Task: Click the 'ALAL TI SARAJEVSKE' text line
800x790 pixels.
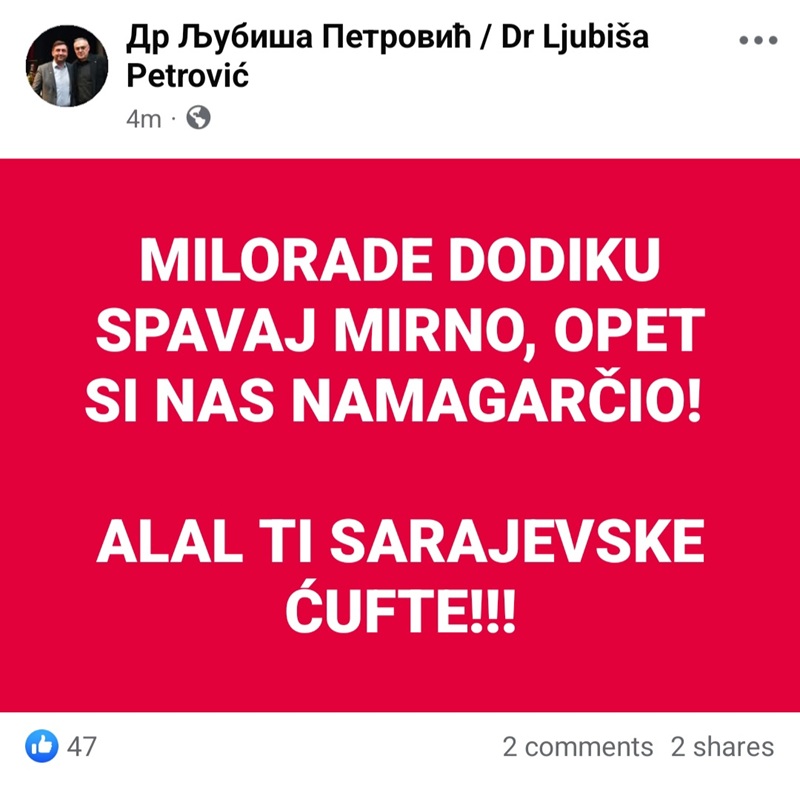Action: pyautogui.click(x=401, y=541)
